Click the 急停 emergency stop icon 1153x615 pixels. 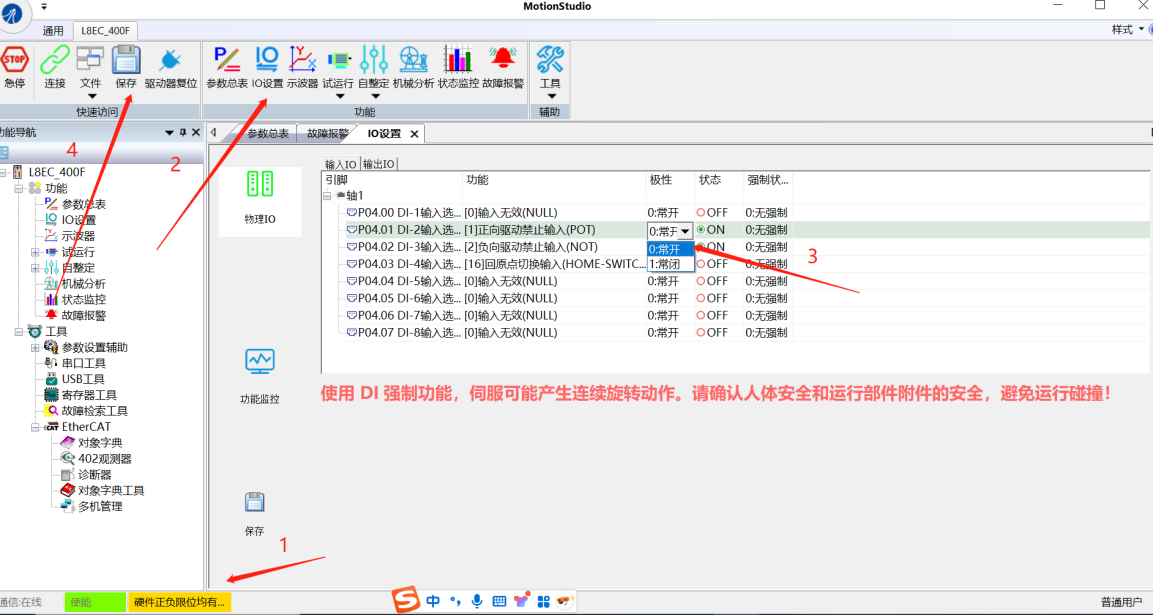tap(14, 60)
